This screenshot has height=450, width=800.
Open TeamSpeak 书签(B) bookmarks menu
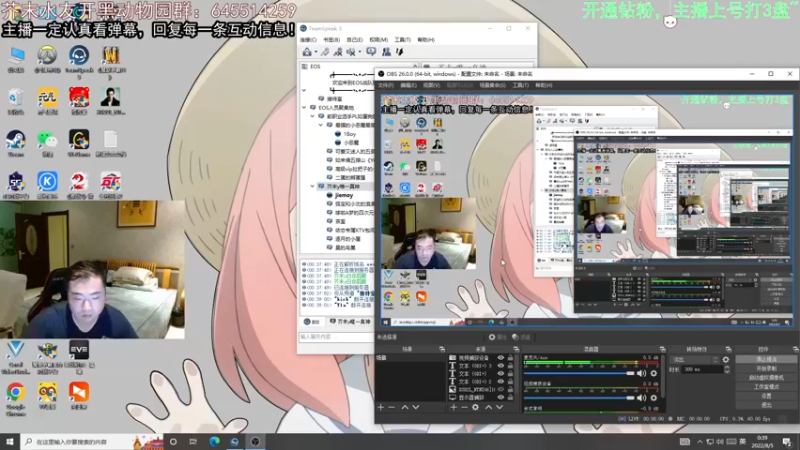tap(332, 39)
